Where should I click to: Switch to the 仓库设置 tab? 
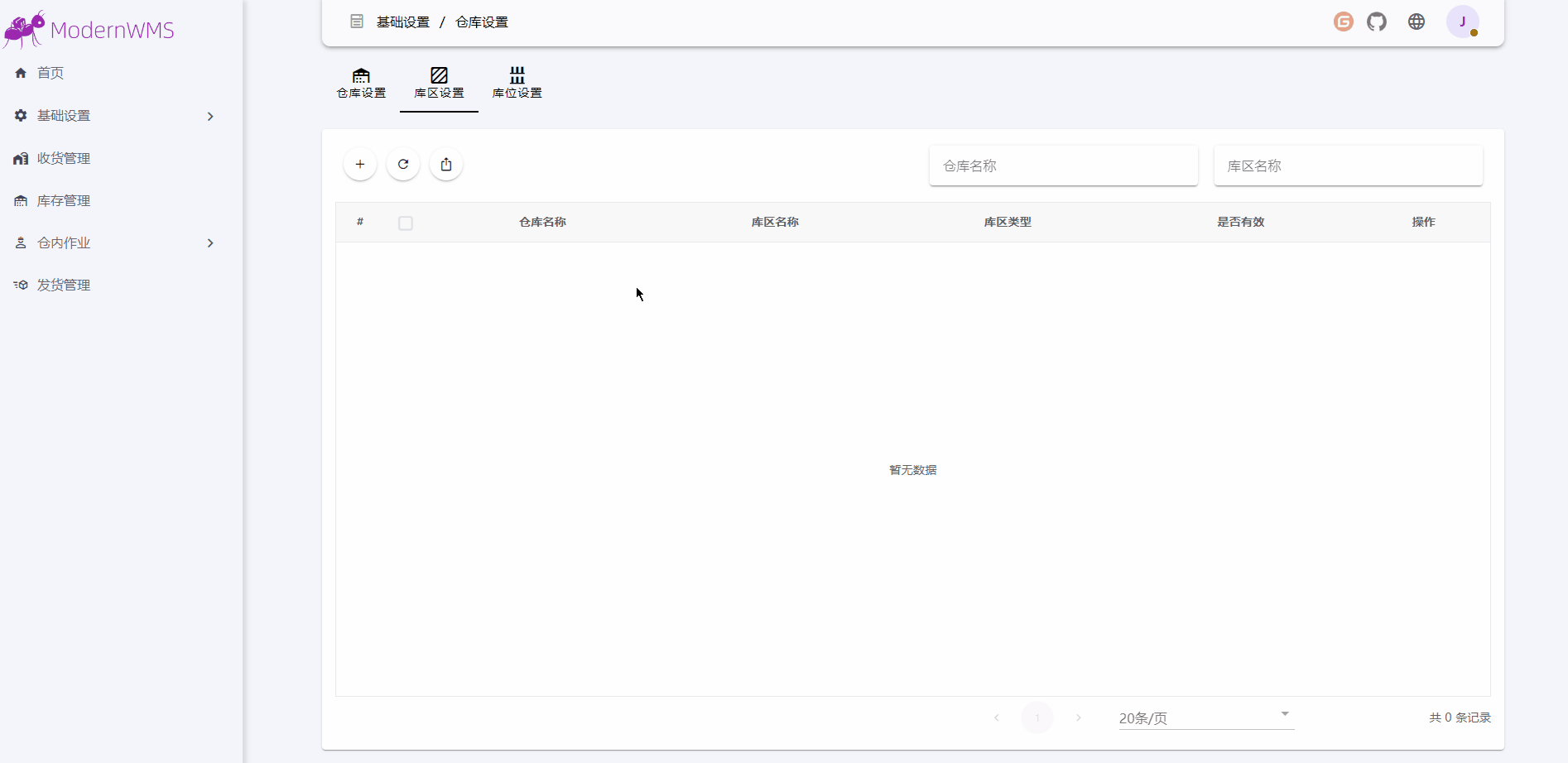point(360,83)
